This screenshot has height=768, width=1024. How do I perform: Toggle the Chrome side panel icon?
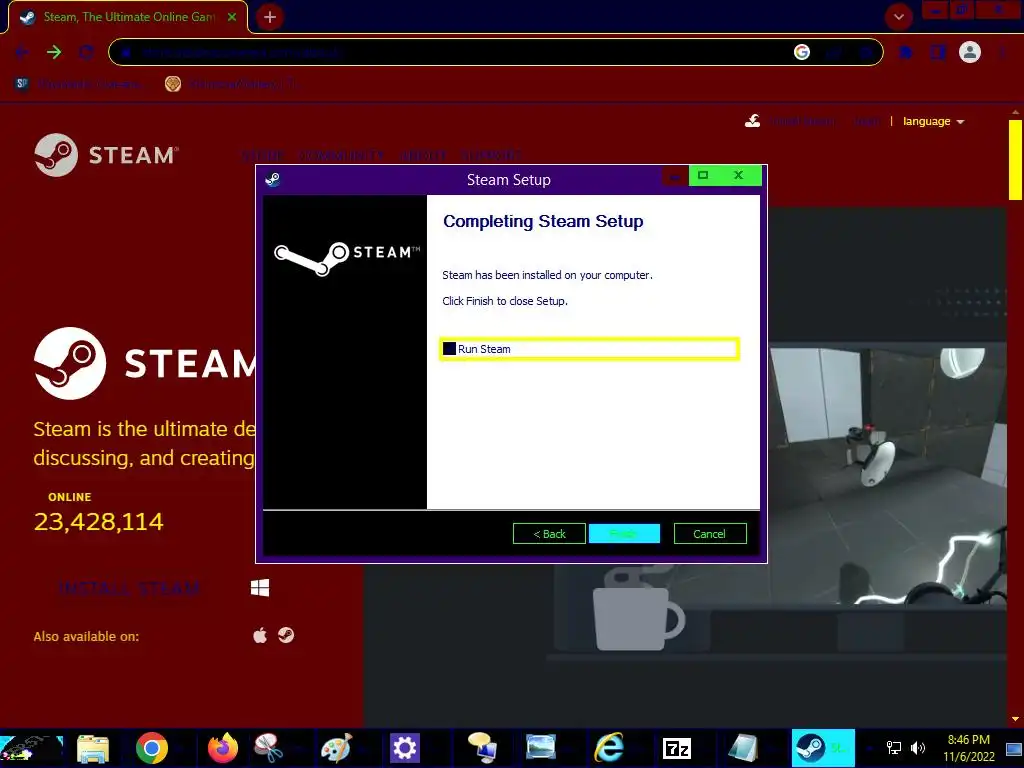click(938, 52)
